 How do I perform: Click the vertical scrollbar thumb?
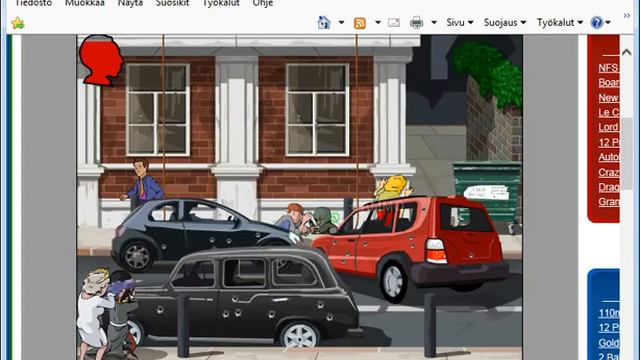pos(627,152)
